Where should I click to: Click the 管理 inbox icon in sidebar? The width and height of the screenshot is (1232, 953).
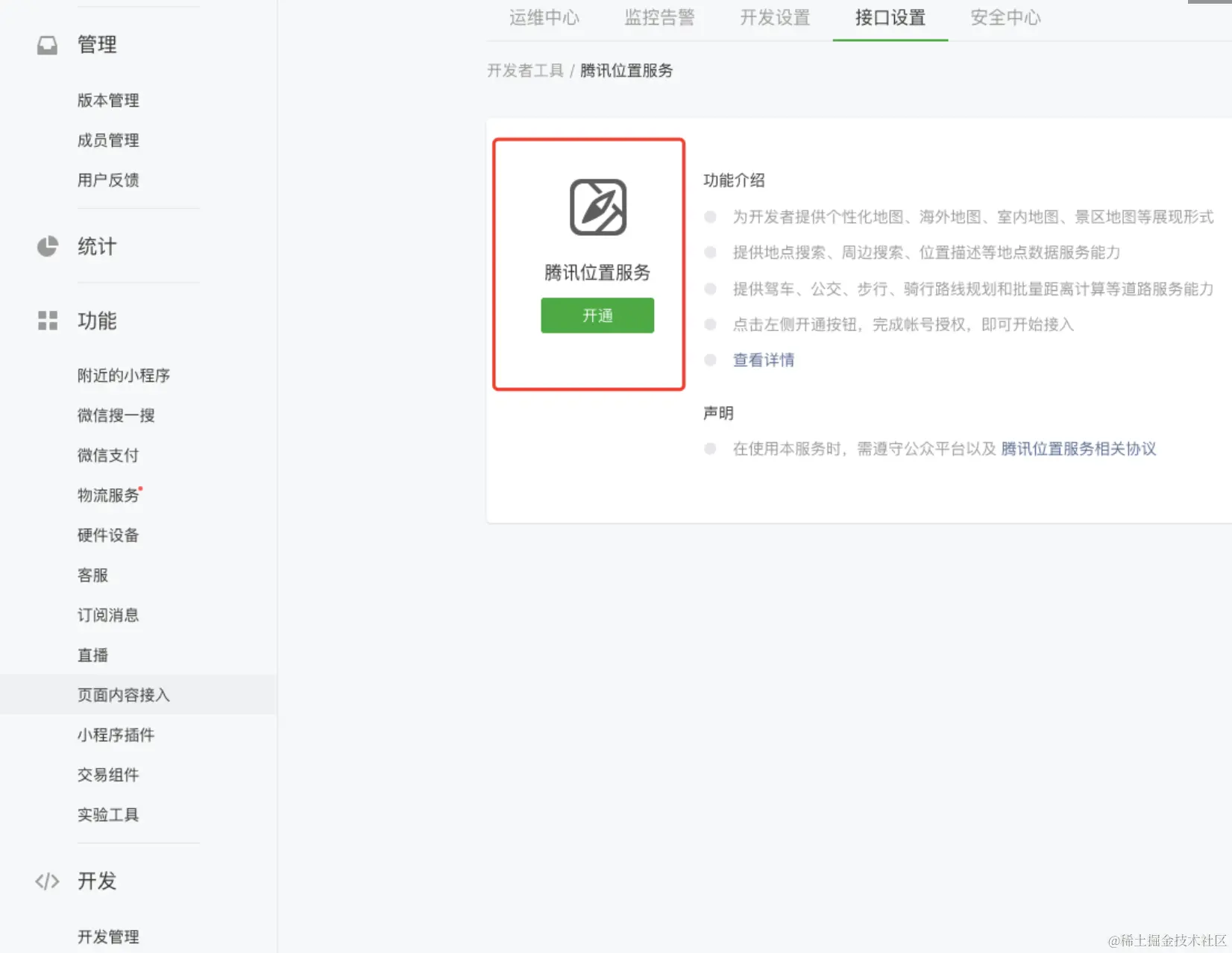[x=47, y=45]
